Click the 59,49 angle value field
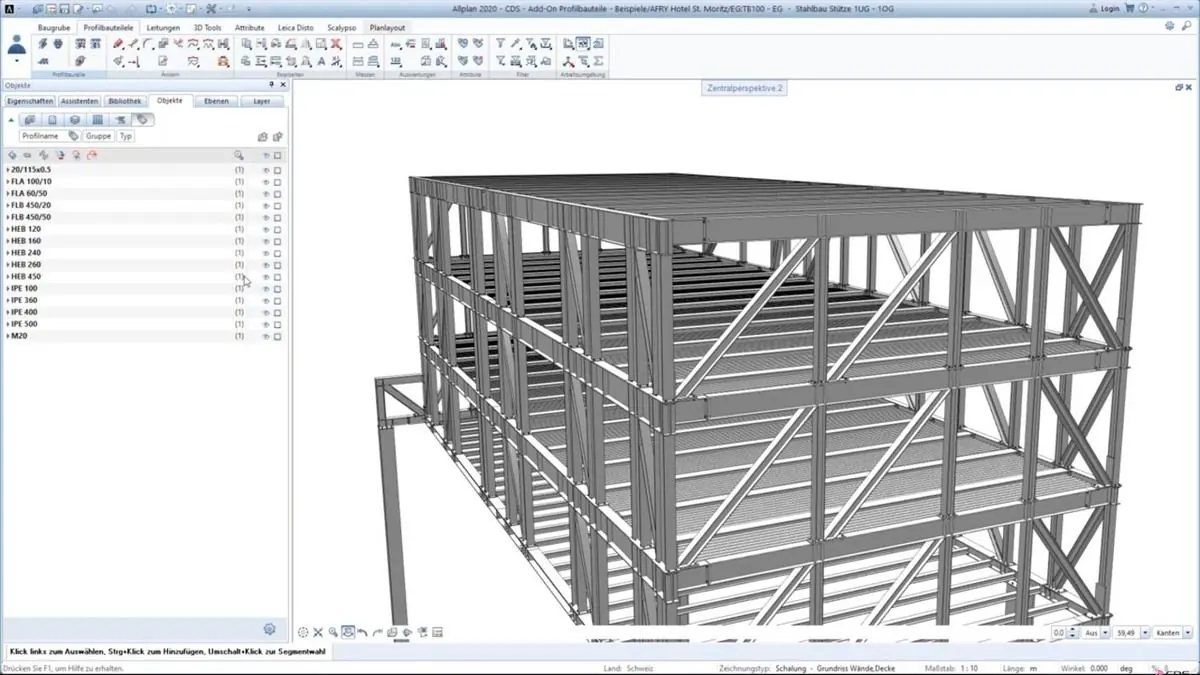The width and height of the screenshot is (1200, 675). tap(1126, 633)
